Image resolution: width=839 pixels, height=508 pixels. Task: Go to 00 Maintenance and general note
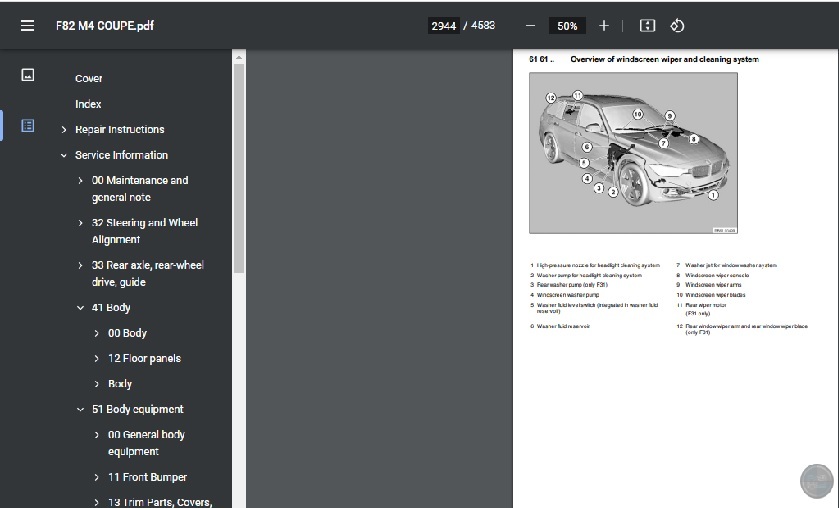[x=140, y=188]
